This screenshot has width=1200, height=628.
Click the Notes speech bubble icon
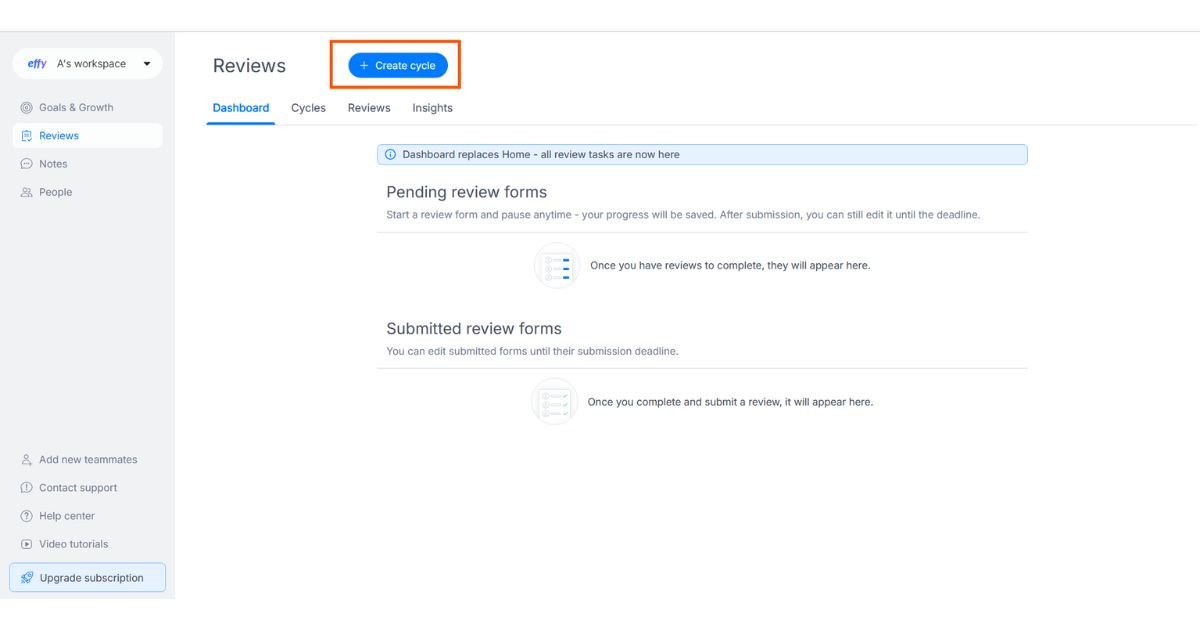point(27,164)
